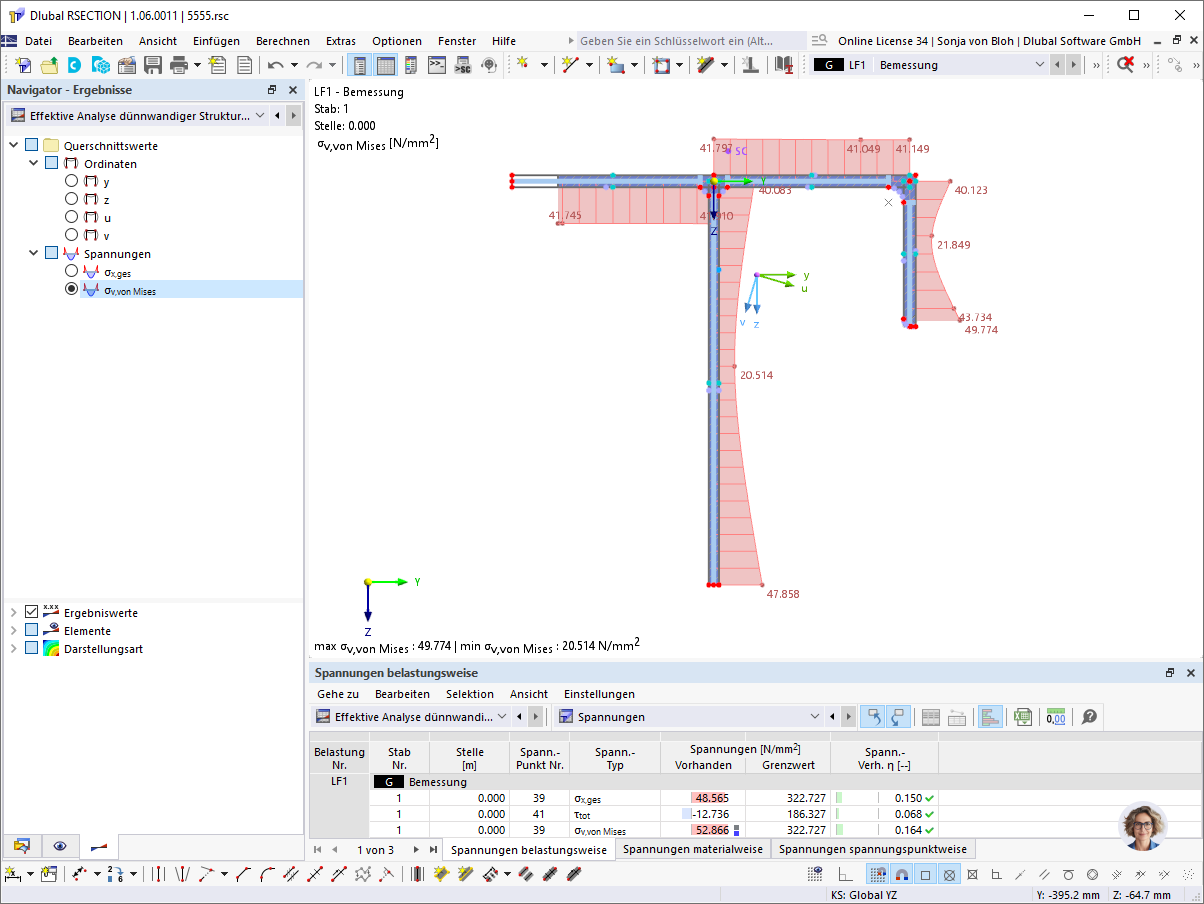The height and width of the screenshot is (904, 1204).
Task: Uncheck the Ergebniswerte checkbox
Action: [32, 612]
